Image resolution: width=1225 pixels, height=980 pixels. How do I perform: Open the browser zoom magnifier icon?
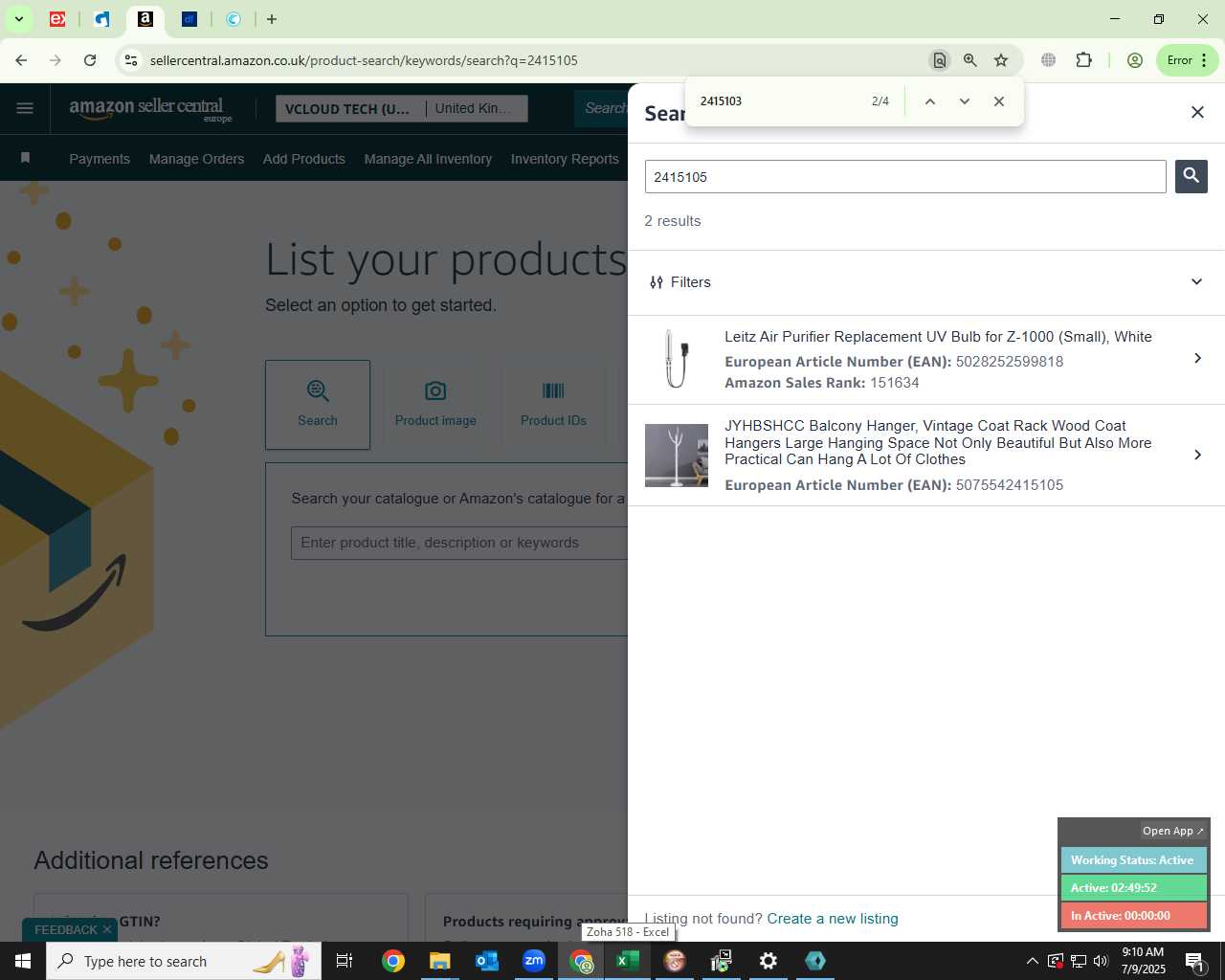tap(970, 60)
